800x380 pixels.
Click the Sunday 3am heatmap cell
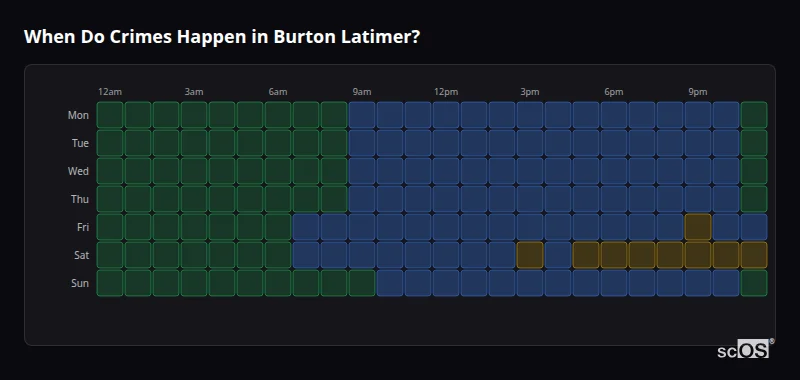point(194,283)
